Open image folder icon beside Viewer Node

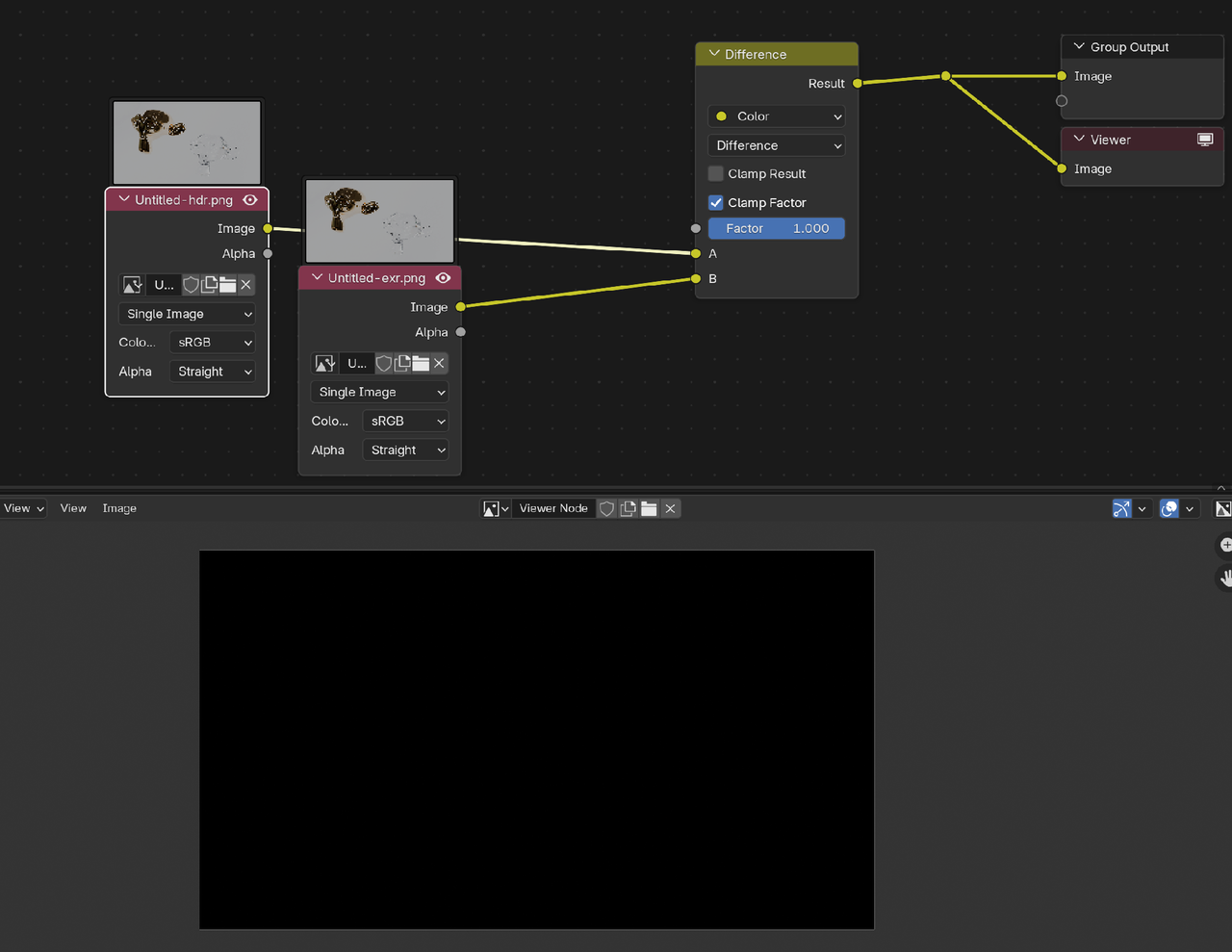[x=649, y=508]
